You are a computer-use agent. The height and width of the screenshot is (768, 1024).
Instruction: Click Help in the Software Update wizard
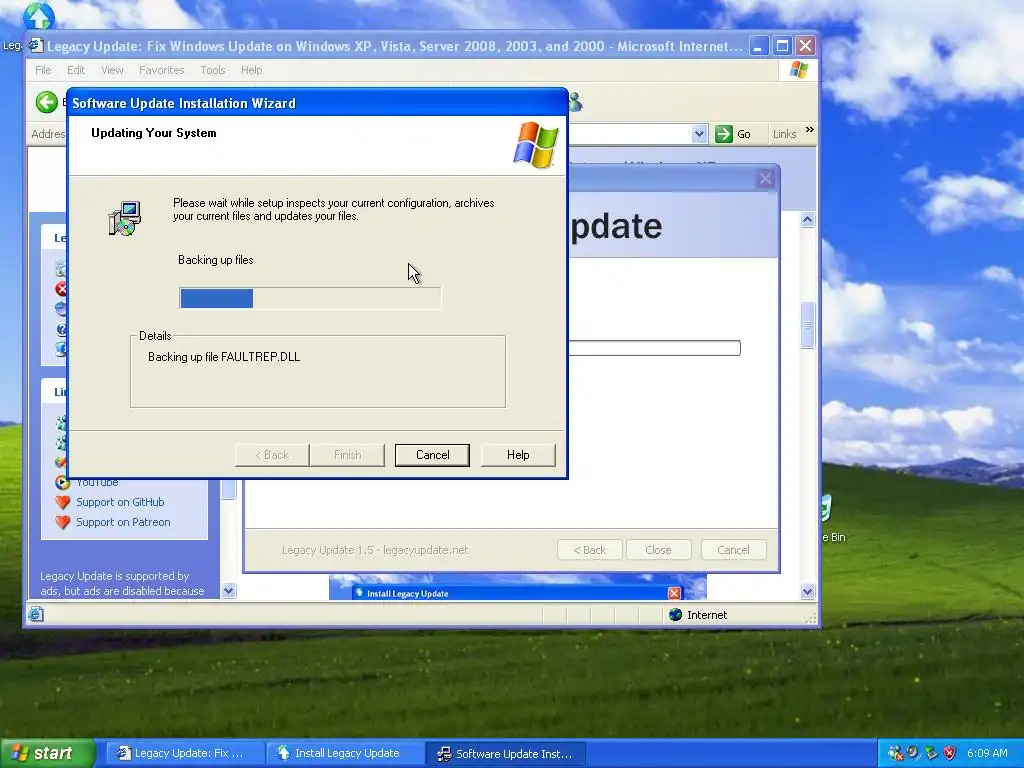click(518, 455)
